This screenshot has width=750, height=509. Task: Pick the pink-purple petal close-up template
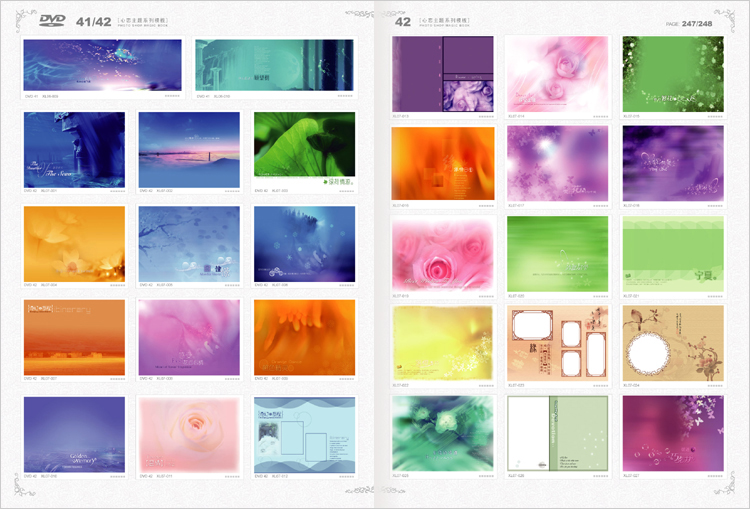tap(189, 338)
